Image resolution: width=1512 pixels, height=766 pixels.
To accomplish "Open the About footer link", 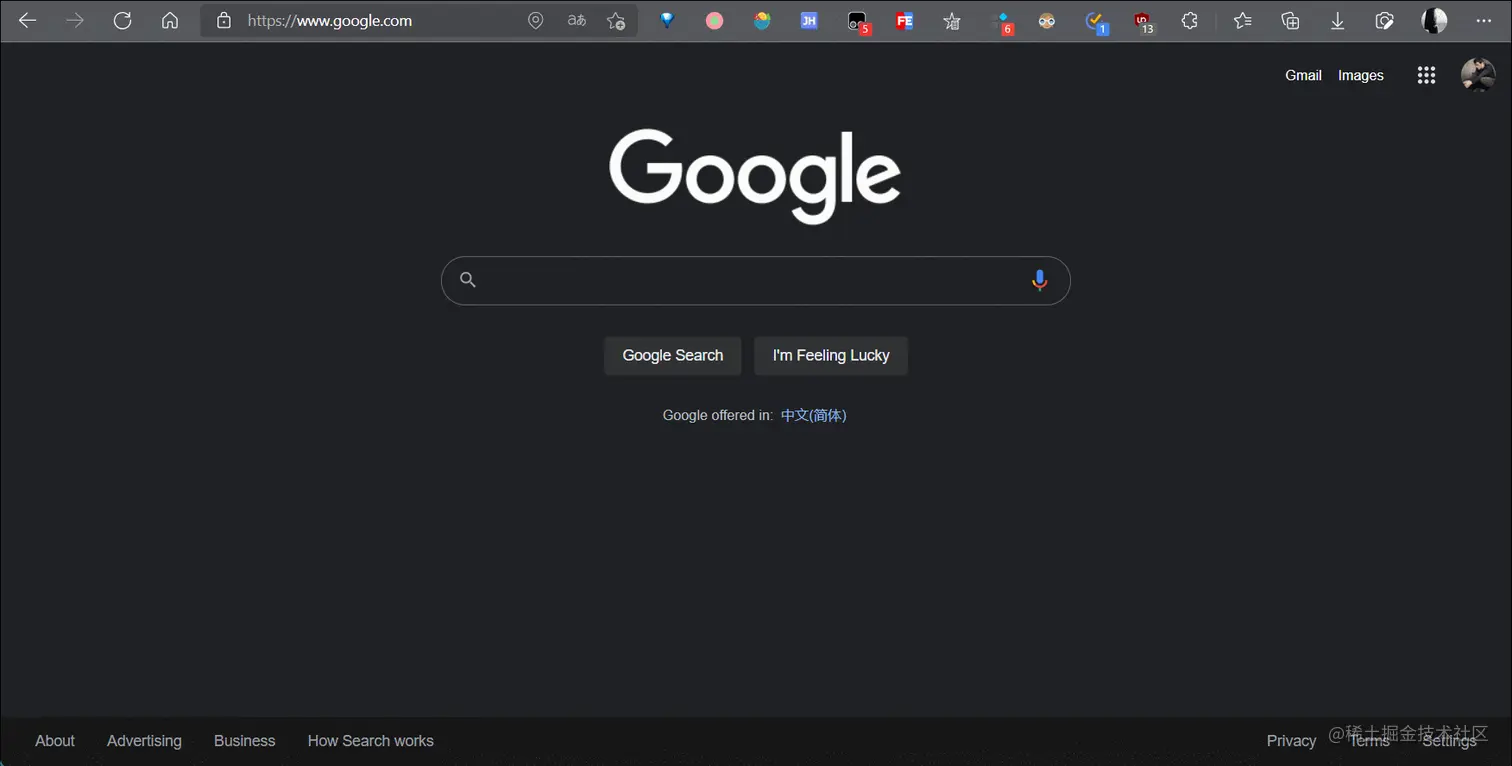I will 55,741.
